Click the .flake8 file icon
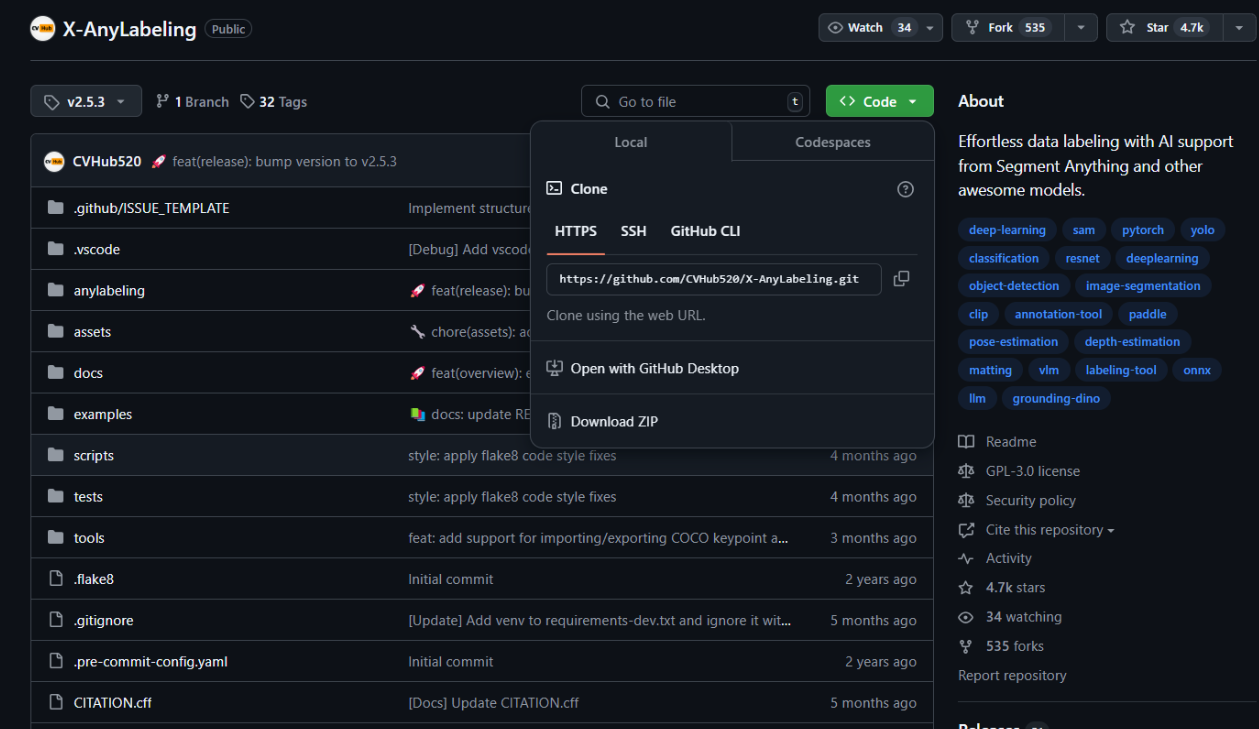The width and height of the screenshot is (1259, 729). [x=56, y=579]
